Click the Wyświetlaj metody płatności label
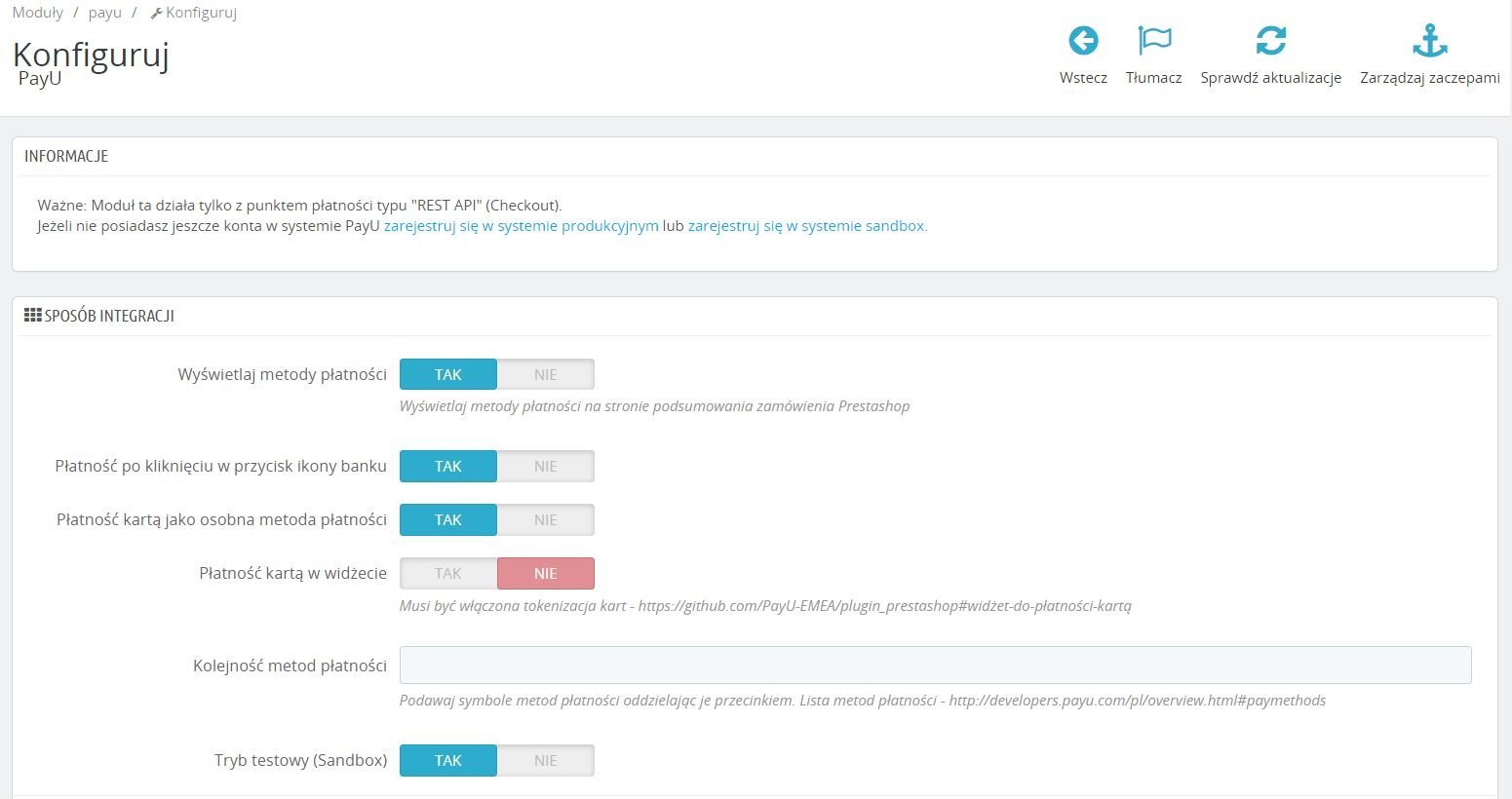The image size is (1512, 799). pyautogui.click(x=282, y=374)
